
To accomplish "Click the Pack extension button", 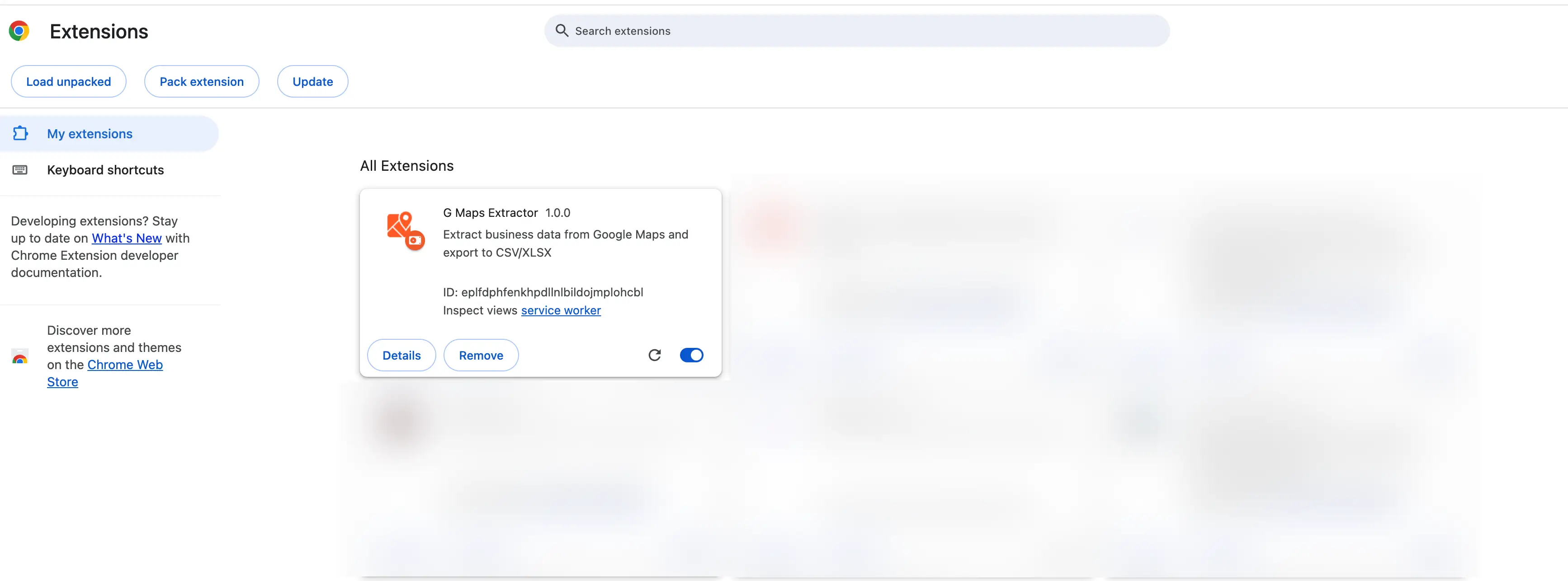I will tap(202, 81).
